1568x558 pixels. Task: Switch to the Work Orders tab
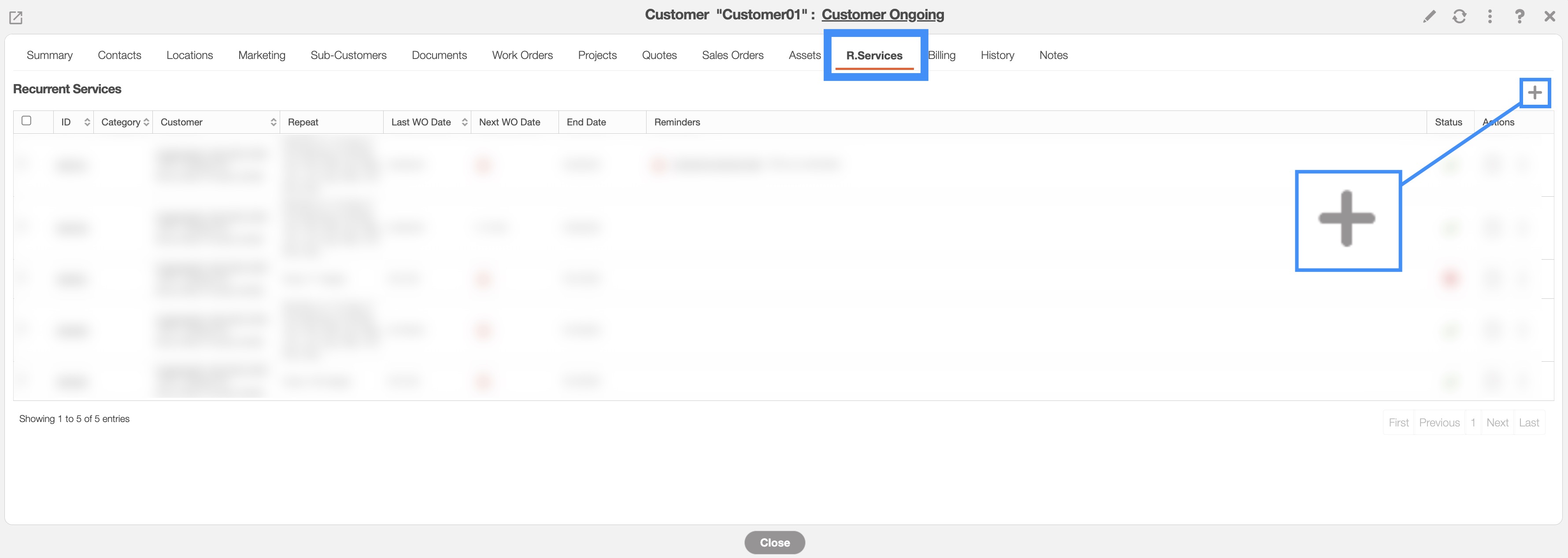(x=521, y=55)
